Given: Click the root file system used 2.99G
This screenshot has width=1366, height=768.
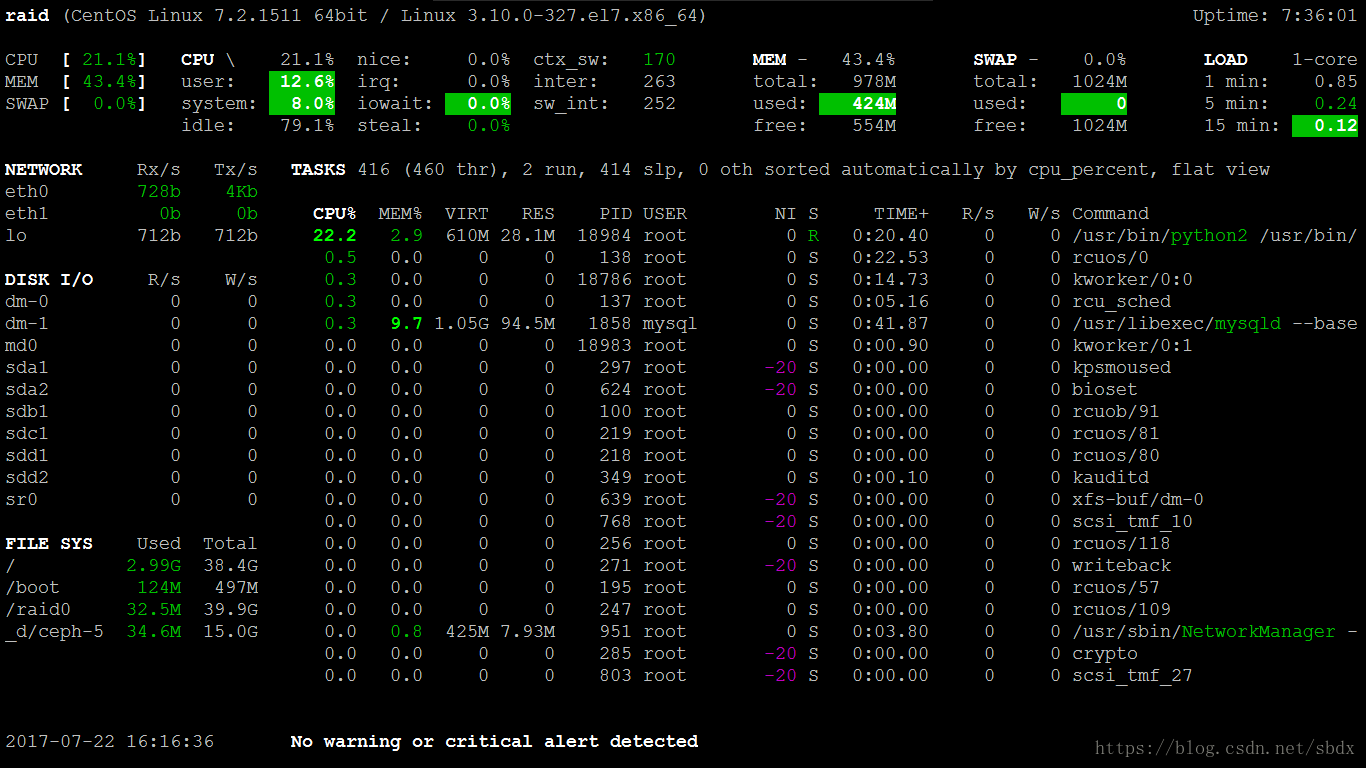Looking at the screenshot, I should pyautogui.click(x=153, y=566).
